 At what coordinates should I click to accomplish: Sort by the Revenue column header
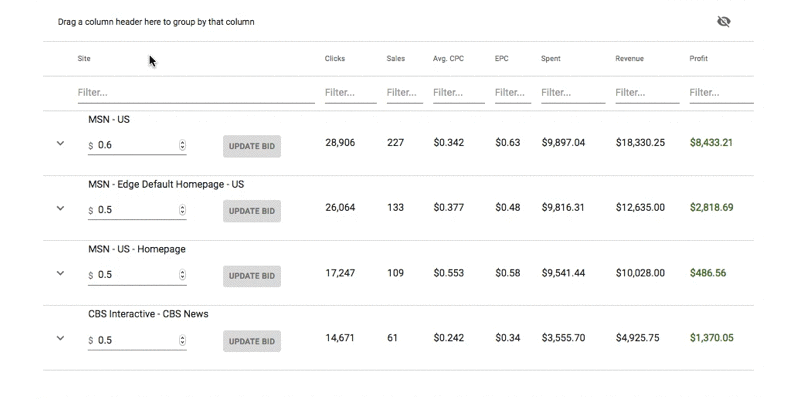[x=630, y=59]
